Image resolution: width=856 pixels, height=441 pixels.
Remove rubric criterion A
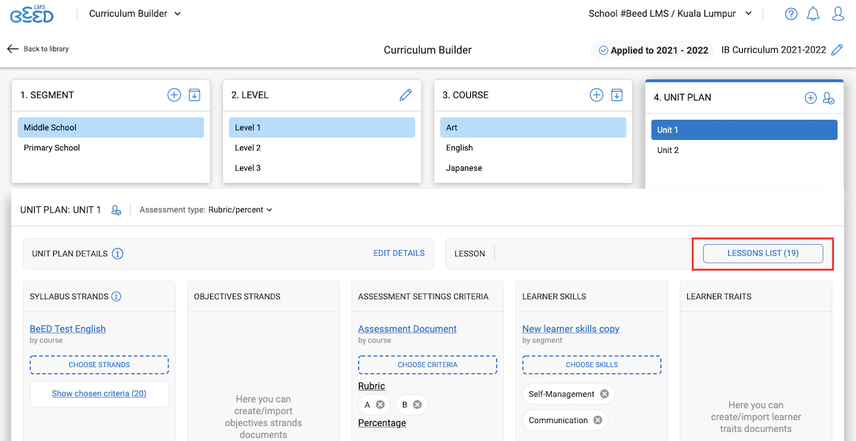coord(381,404)
